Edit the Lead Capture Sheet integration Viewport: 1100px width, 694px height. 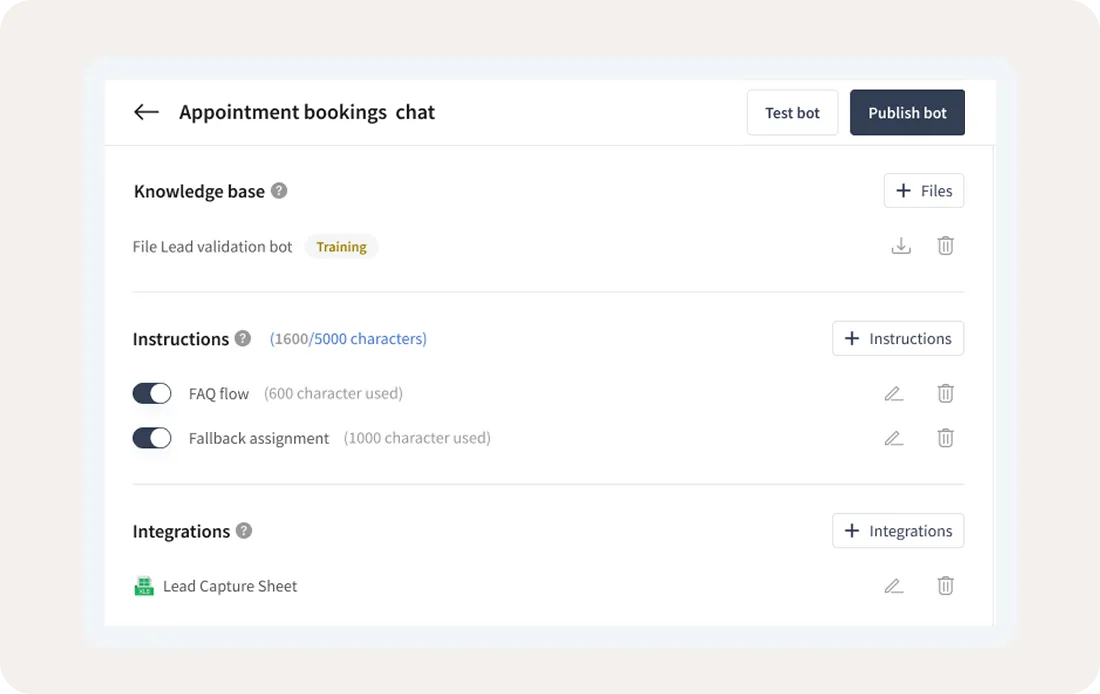coord(893,586)
